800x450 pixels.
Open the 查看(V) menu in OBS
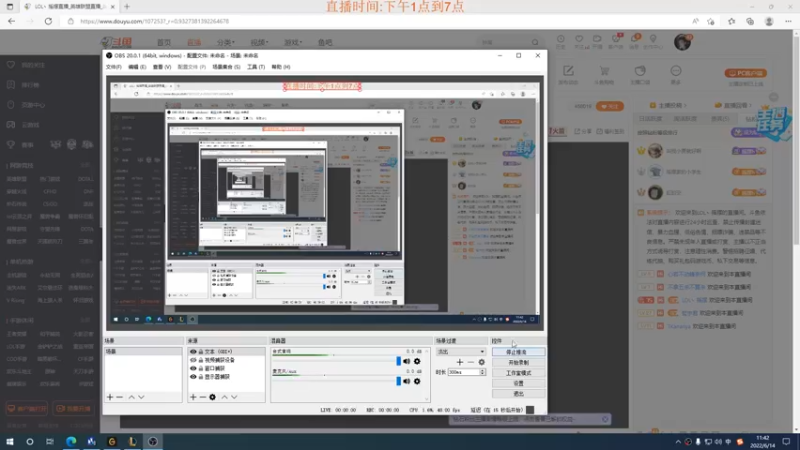click(162, 67)
